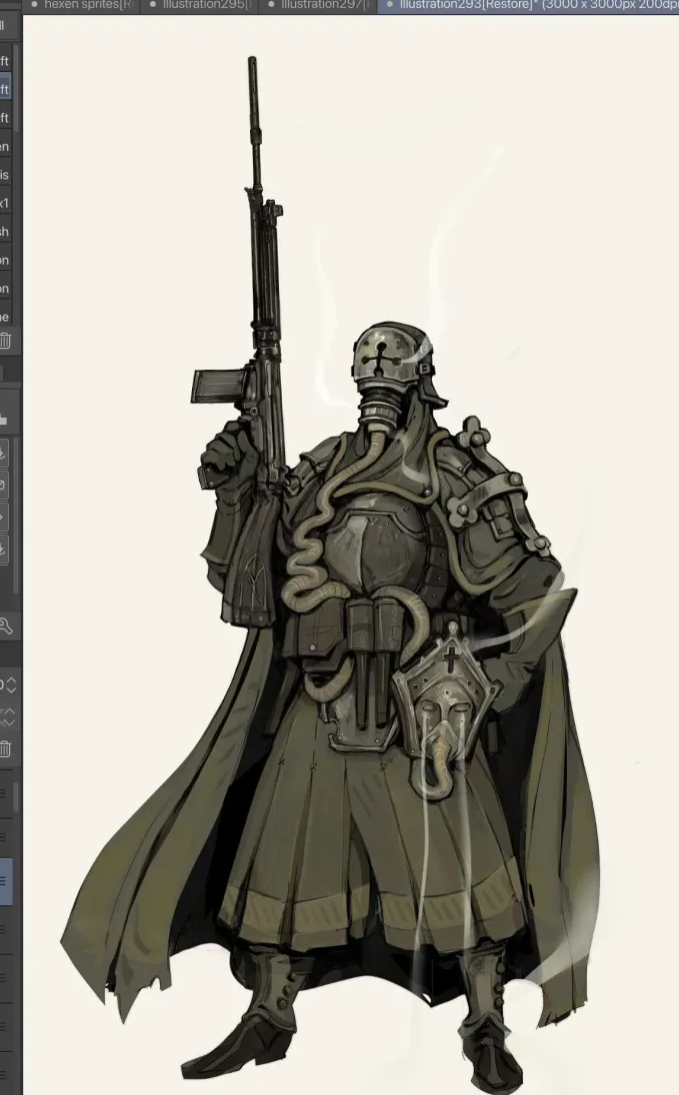Select the Illustration297 document tab

322,5
